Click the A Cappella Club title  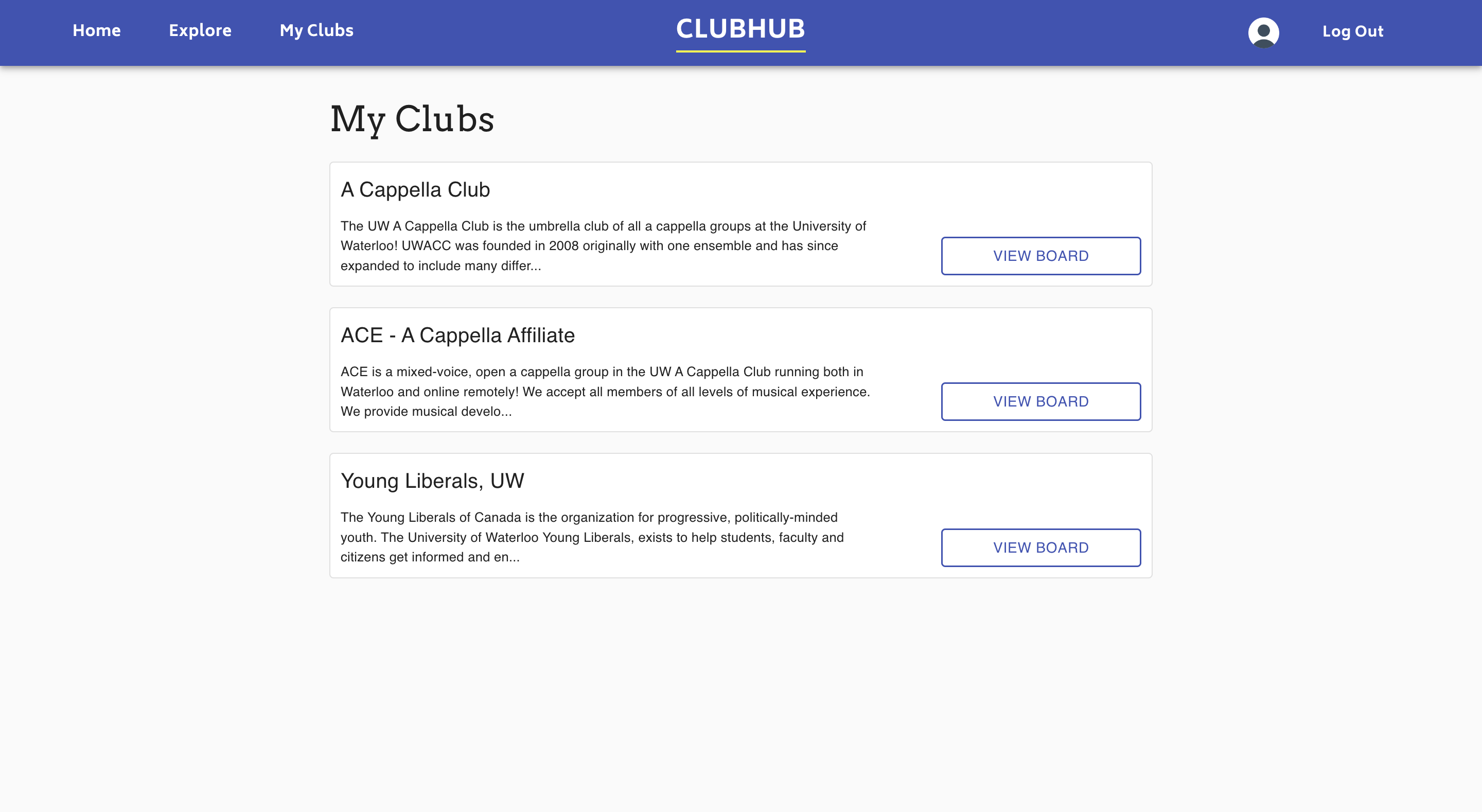coord(415,189)
